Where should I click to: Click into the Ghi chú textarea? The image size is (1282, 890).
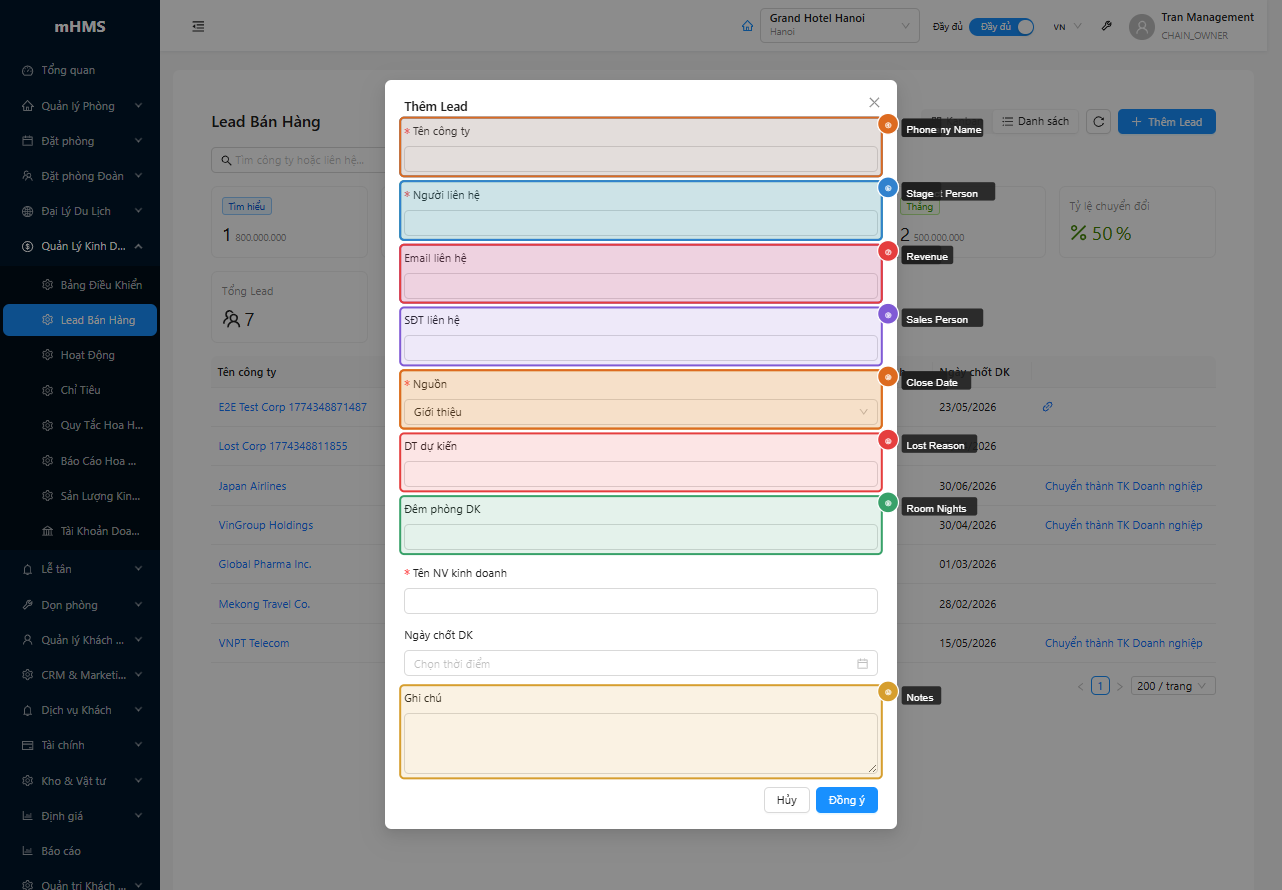click(640, 743)
